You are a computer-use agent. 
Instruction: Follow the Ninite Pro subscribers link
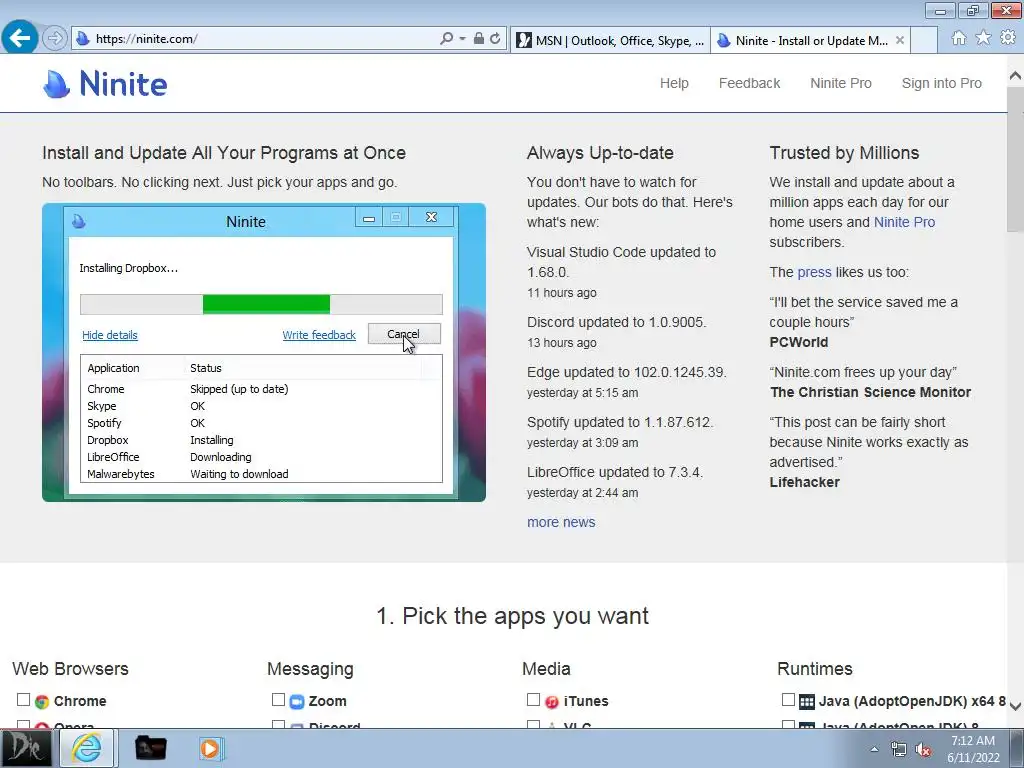(x=904, y=222)
